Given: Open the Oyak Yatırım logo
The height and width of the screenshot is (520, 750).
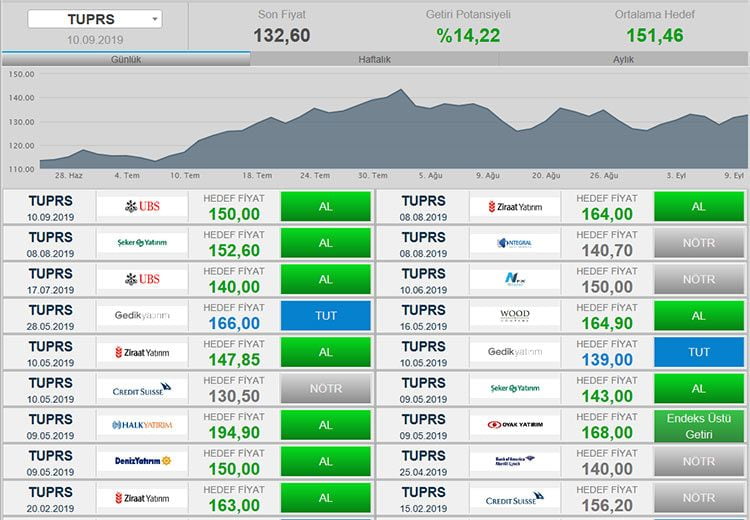Looking at the screenshot, I should tap(514, 425).
